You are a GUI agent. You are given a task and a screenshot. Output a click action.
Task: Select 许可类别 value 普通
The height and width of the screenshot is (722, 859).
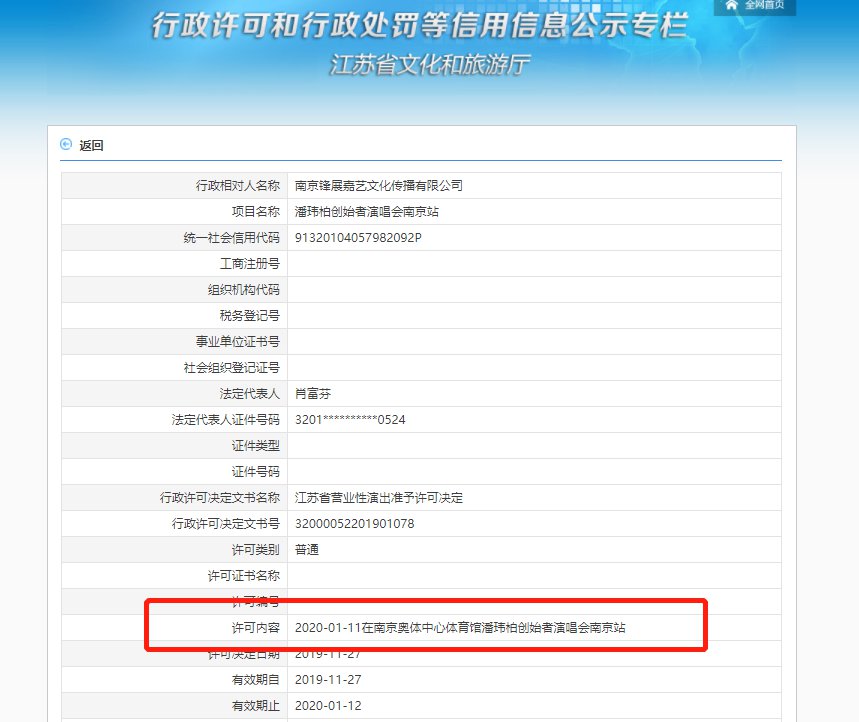[306, 549]
